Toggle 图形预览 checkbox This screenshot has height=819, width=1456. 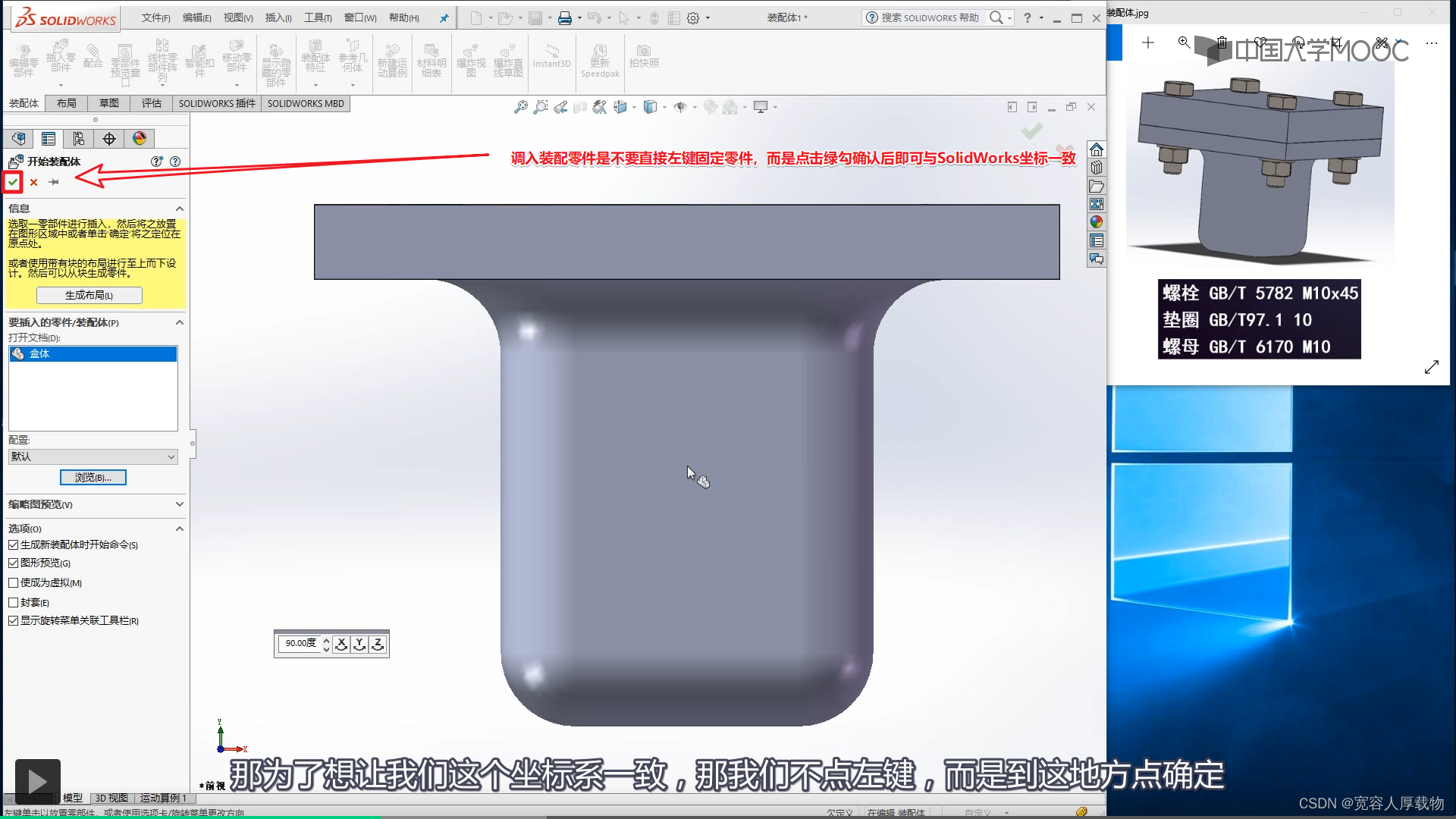click(x=13, y=563)
